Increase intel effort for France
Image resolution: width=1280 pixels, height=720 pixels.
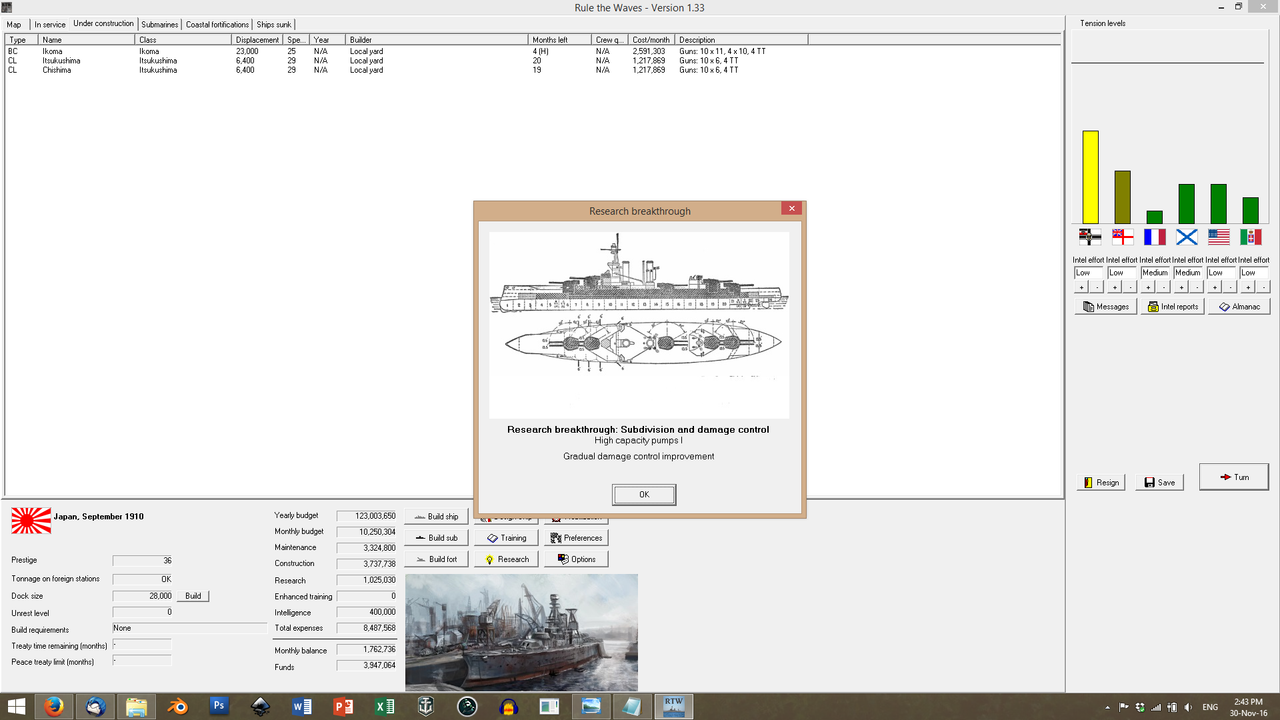(1148, 287)
